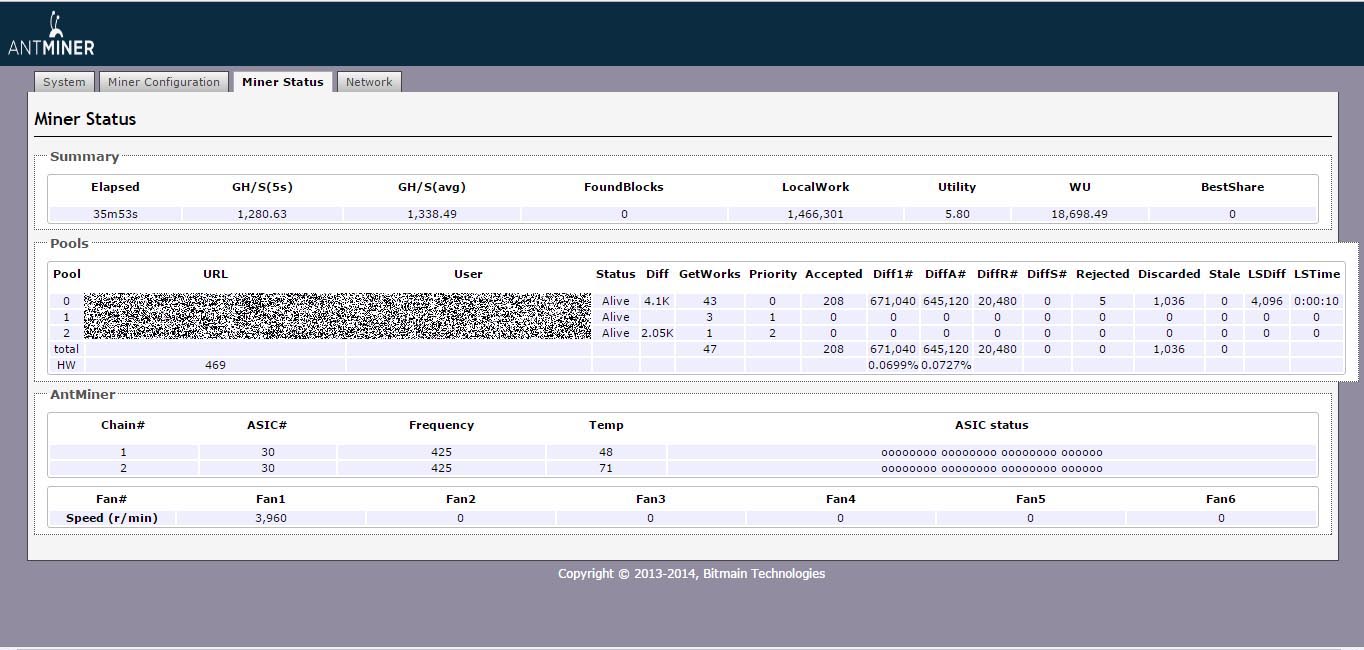Click the GH/S(5s) value 1,280.63

point(262,214)
